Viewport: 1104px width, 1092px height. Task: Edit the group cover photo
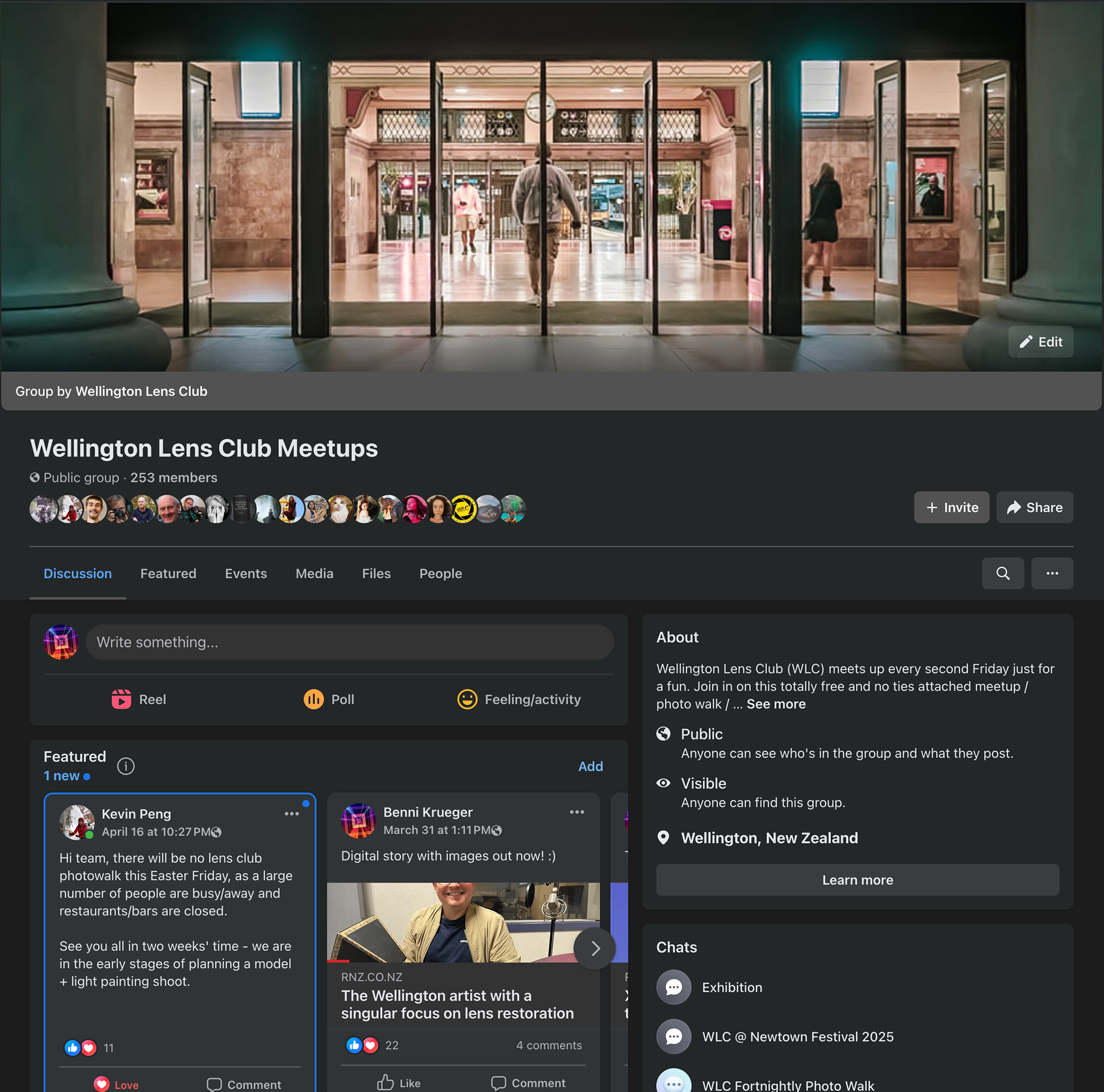(1040, 342)
